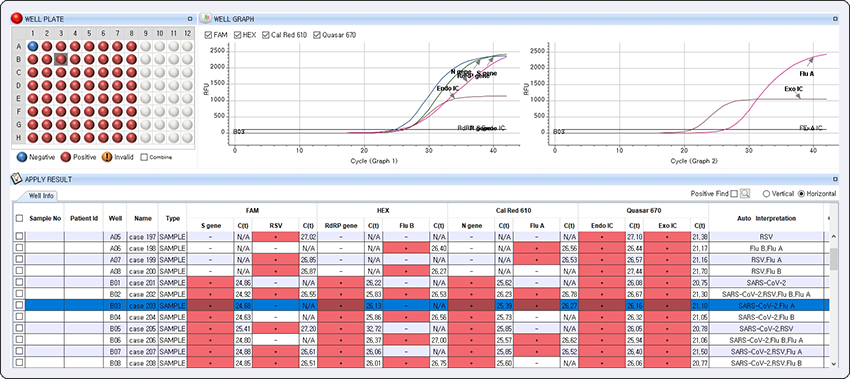Tick the select-all checkbox in table header
Image resolution: width=850 pixels, height=379 pixels.
tap(20, 218)
